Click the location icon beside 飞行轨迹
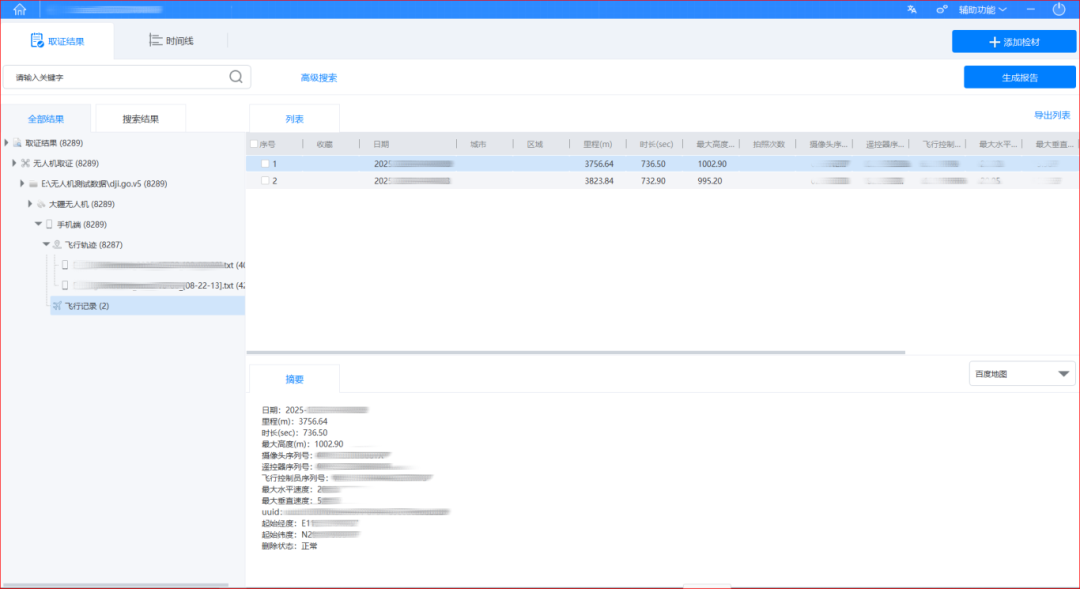This screenshot has width=1080, height=589. [x=57, y=245]
